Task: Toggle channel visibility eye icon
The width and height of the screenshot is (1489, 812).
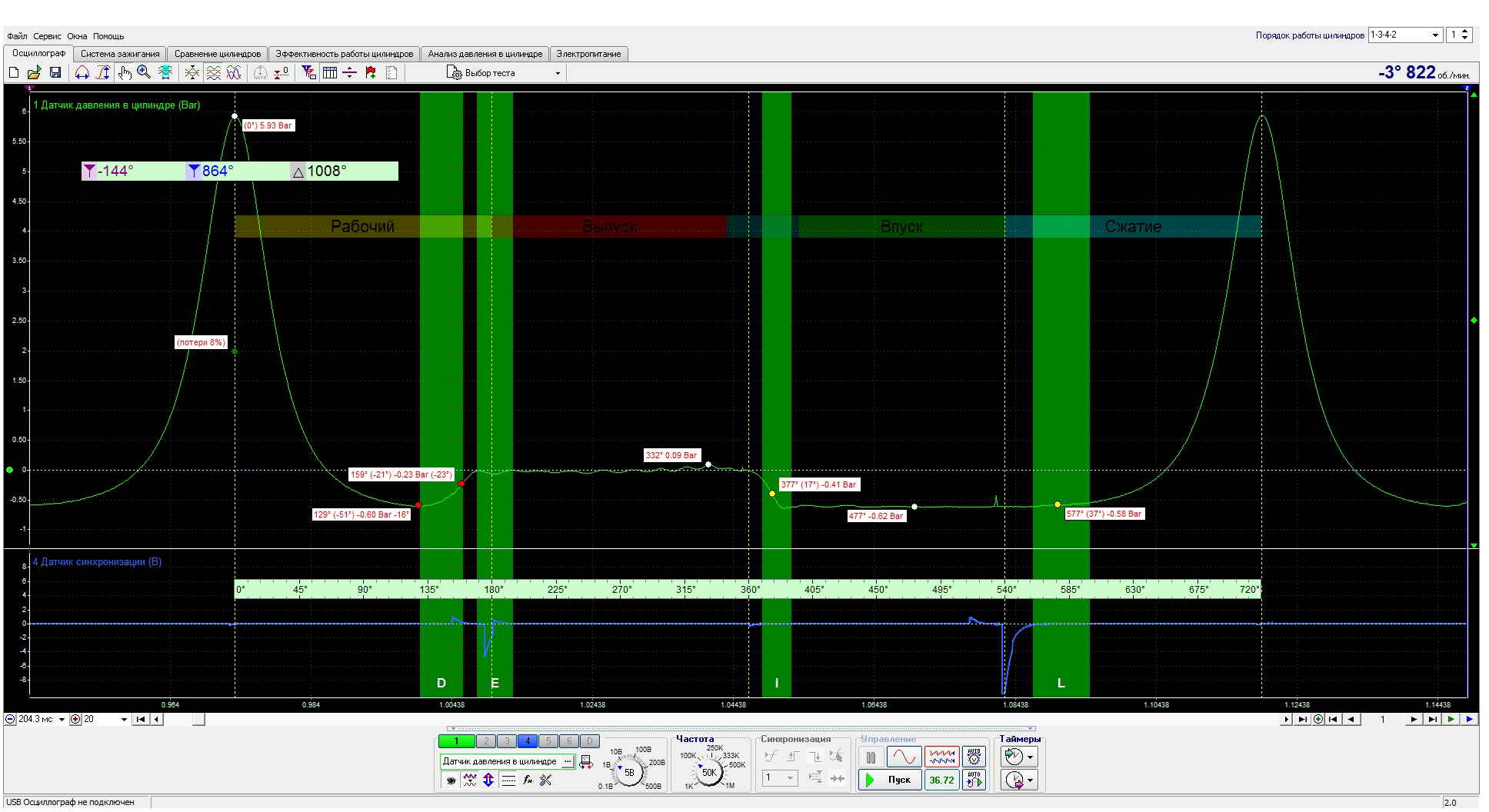Action: 451,780
